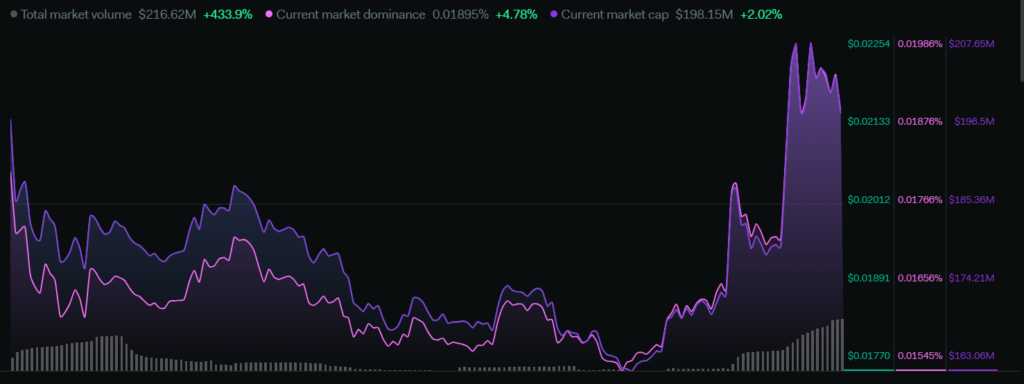Click the $196.5M market cap axis label

click(x=974, y=121)
